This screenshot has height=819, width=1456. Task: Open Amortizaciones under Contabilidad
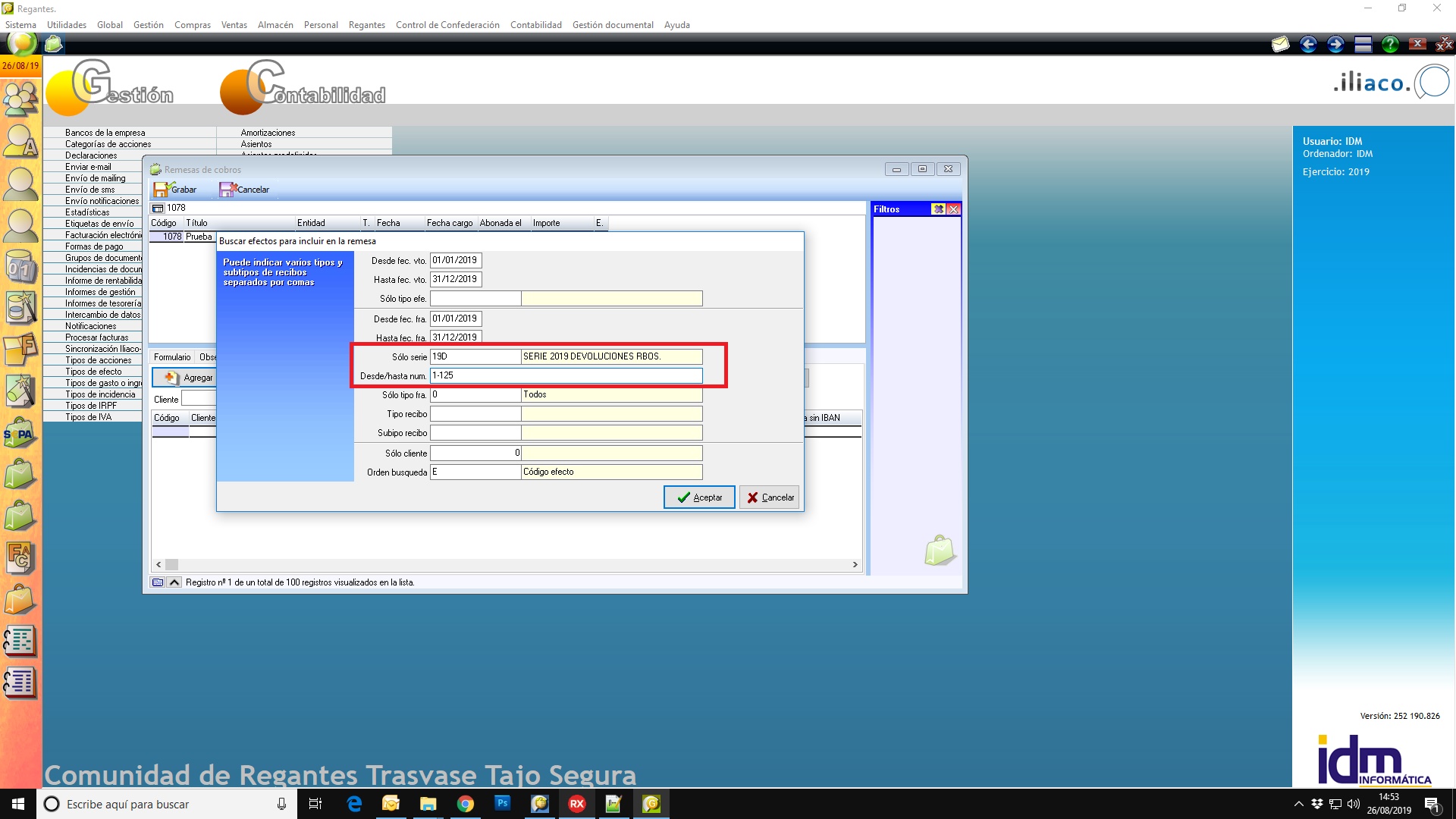[268, 133]
